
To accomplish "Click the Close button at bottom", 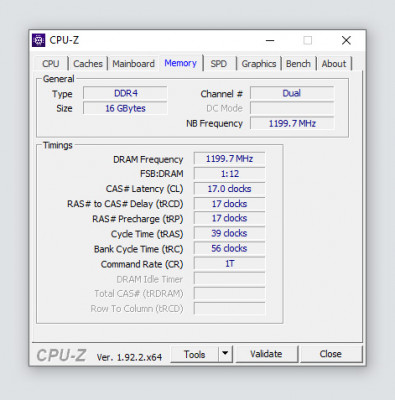I will 331,354.
